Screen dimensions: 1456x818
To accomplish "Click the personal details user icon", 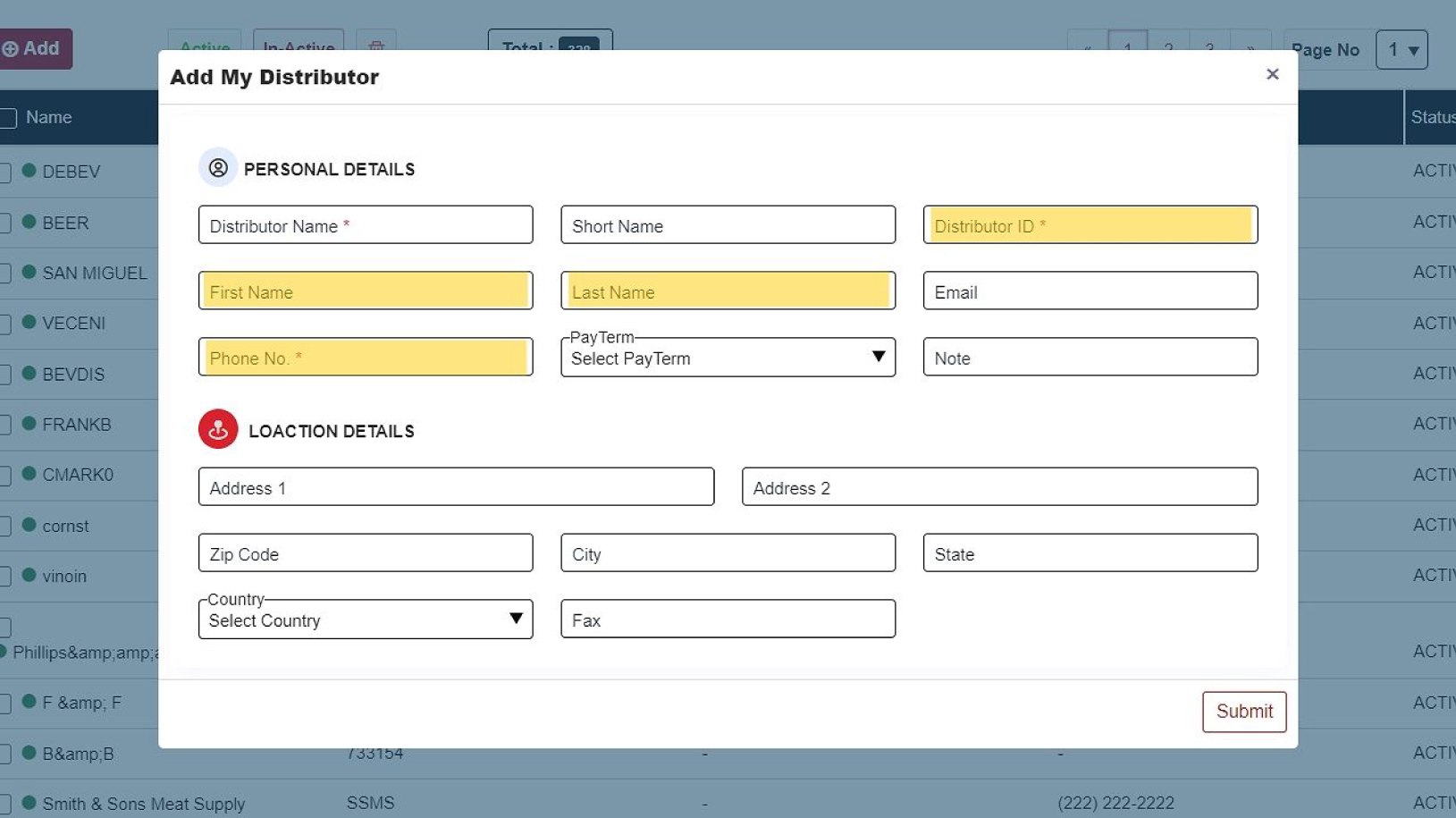I will click(217, 168).
